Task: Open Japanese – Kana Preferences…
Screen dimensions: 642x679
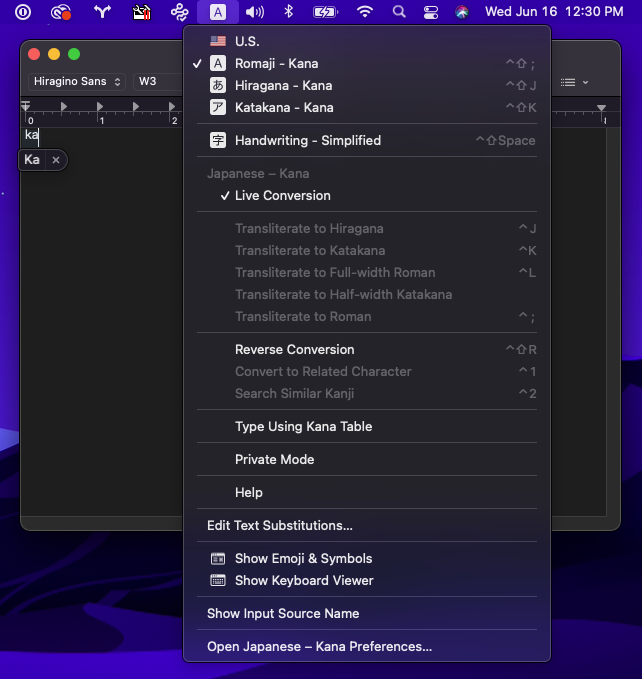Action: (367, 647)
